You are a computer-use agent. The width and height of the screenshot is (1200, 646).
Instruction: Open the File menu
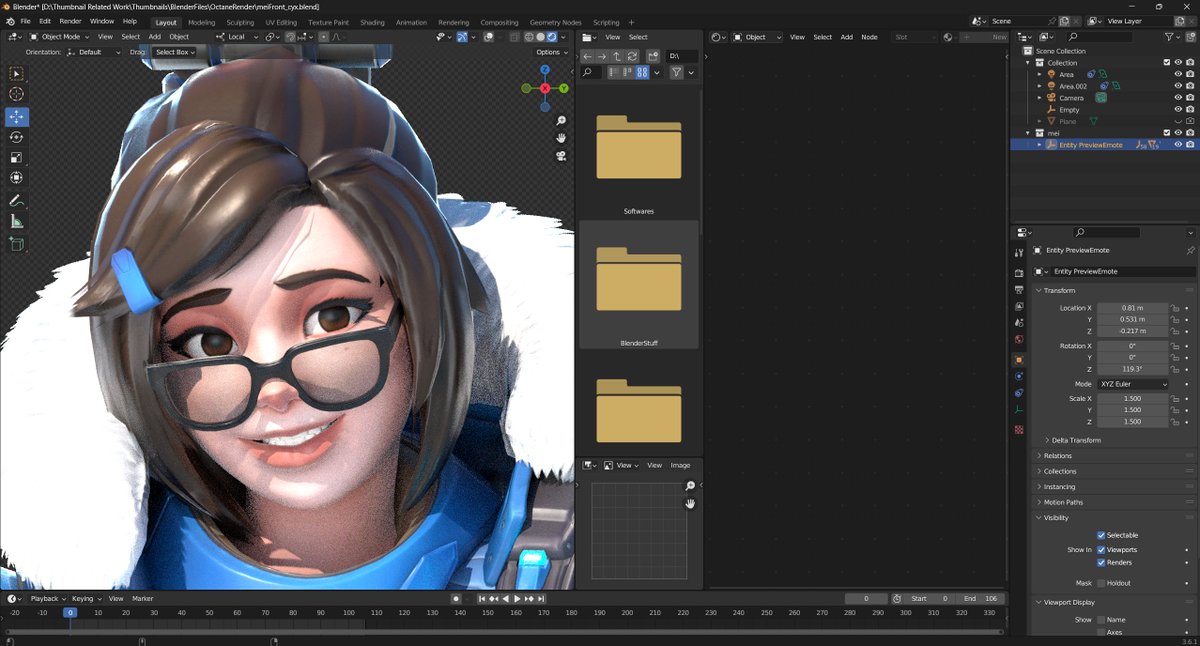(x=25, y=21)
